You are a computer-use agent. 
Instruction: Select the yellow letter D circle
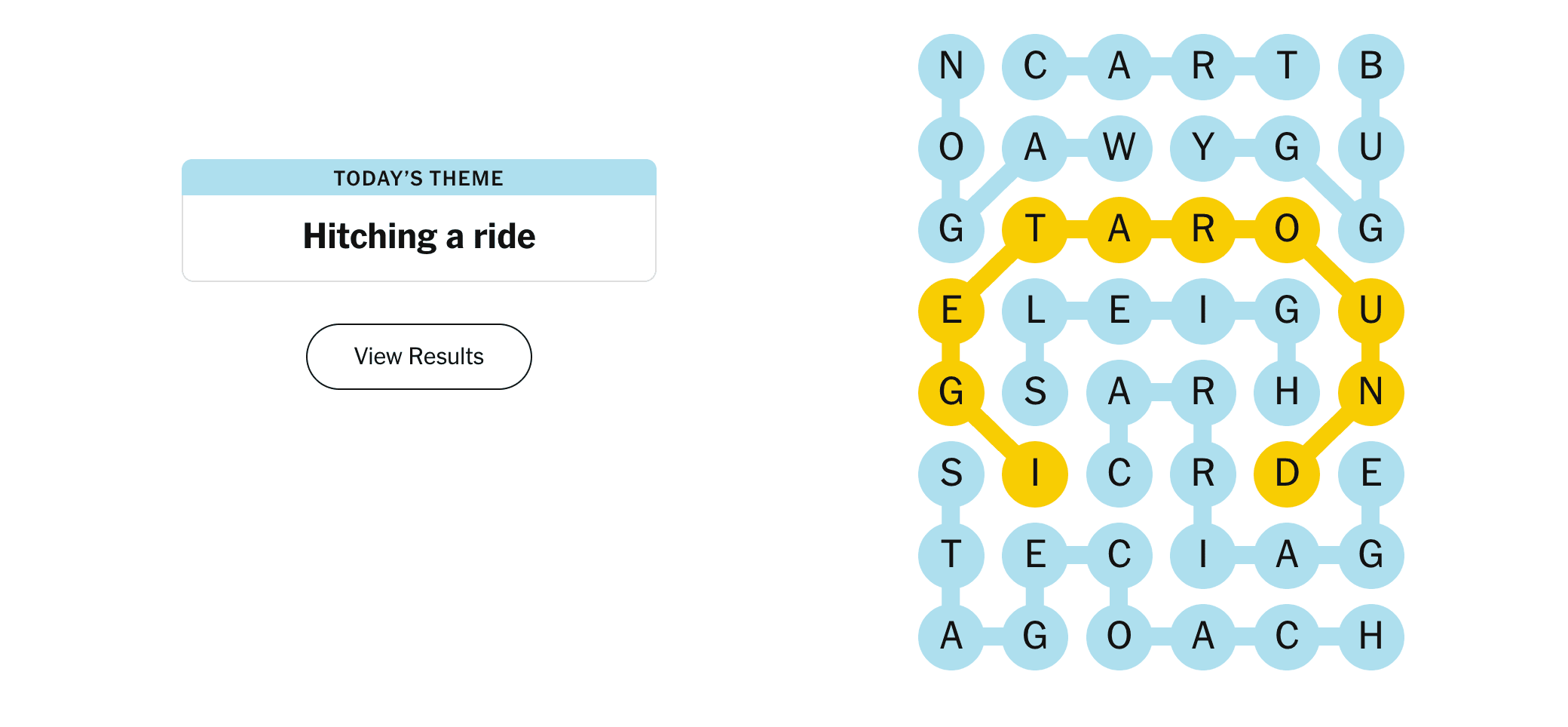1287,474
